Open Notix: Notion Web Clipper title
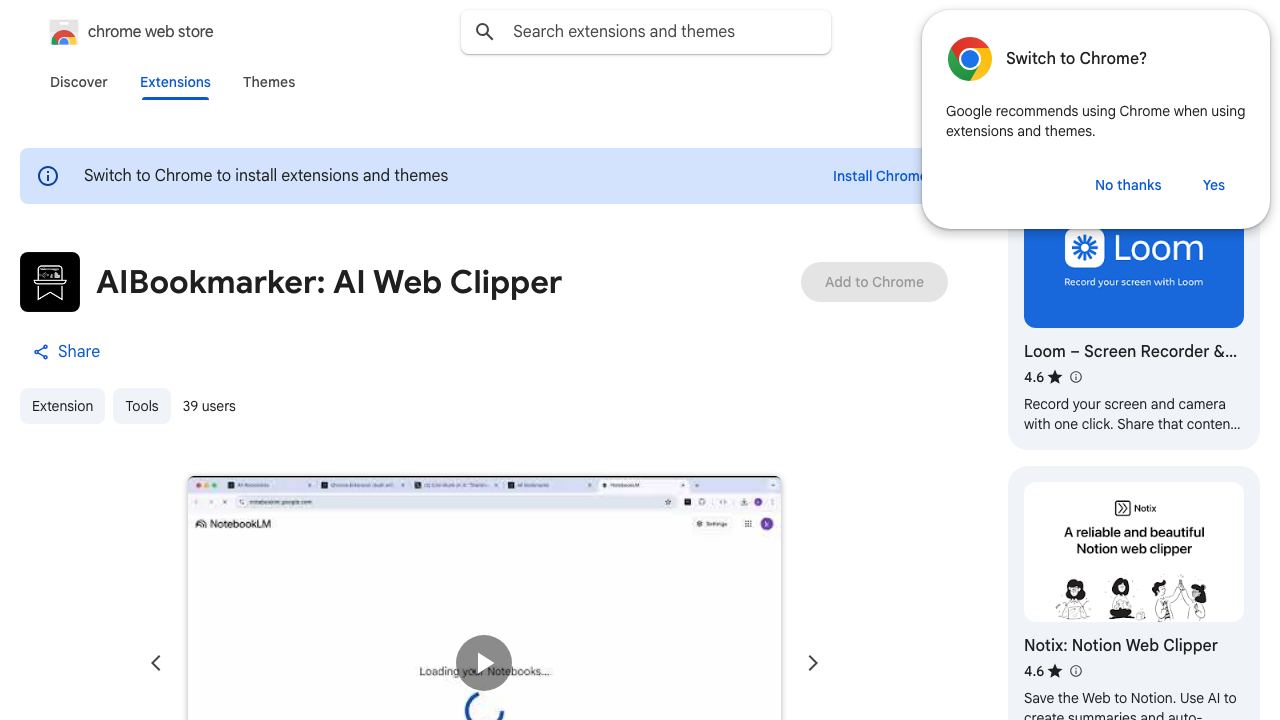1280x720 pixels. 1121,645
